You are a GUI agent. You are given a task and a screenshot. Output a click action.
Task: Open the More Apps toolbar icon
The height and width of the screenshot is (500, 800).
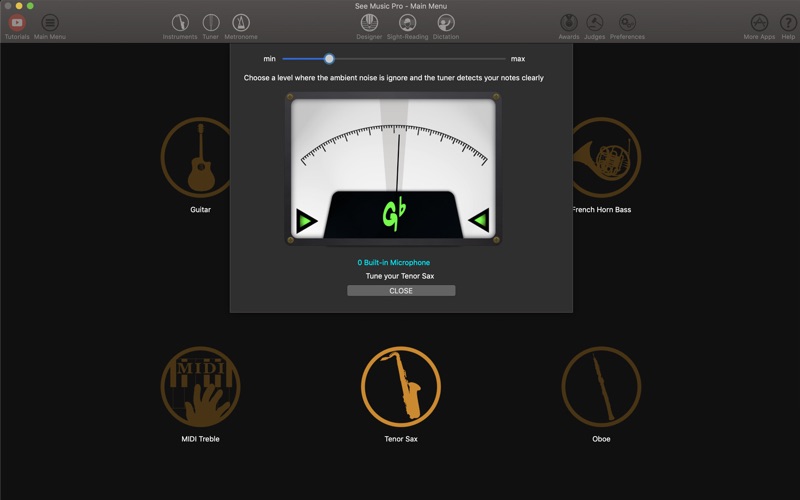click(x=759, y=23)
